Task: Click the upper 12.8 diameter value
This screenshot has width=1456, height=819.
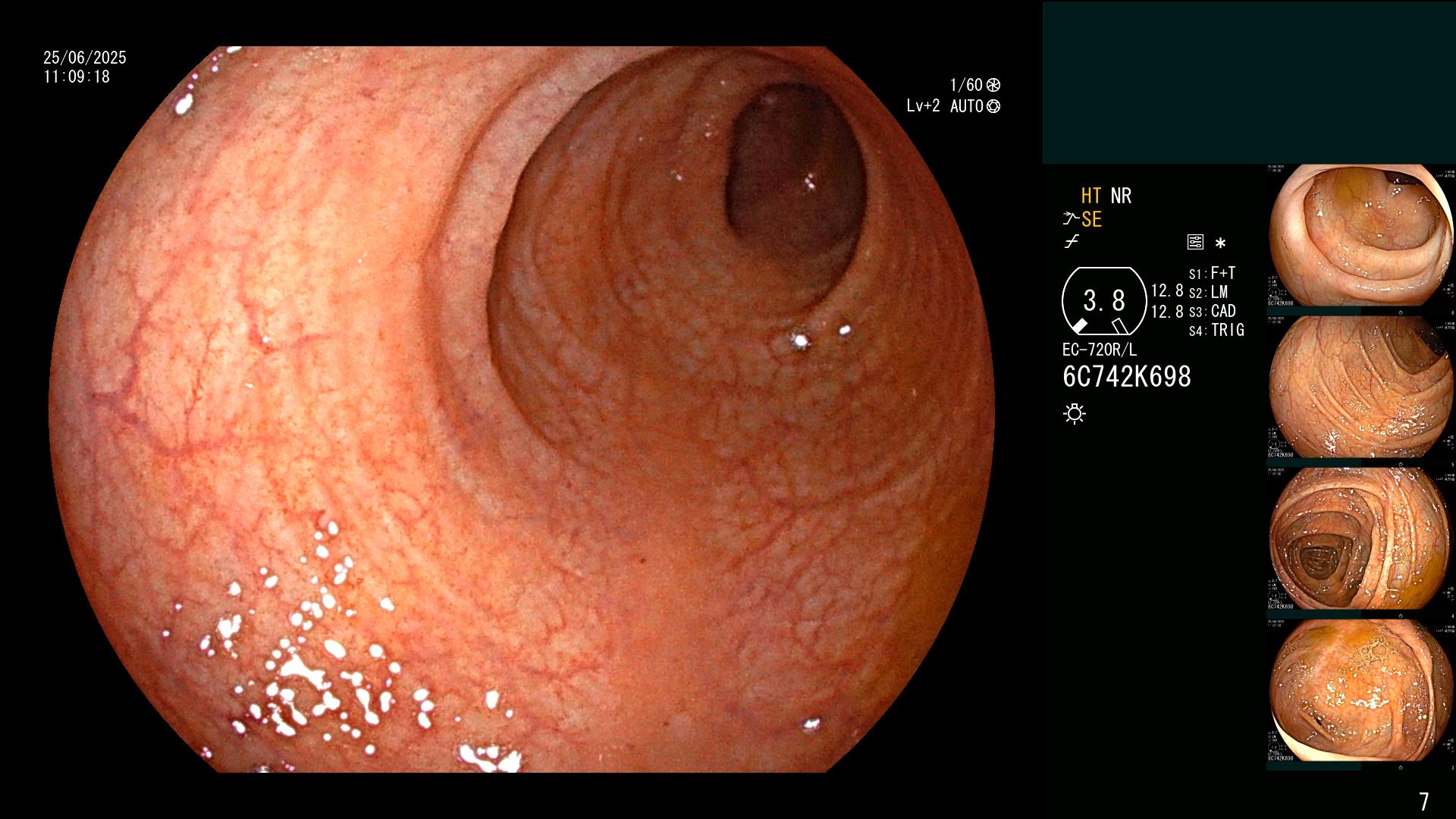Action: (1167, 290)
